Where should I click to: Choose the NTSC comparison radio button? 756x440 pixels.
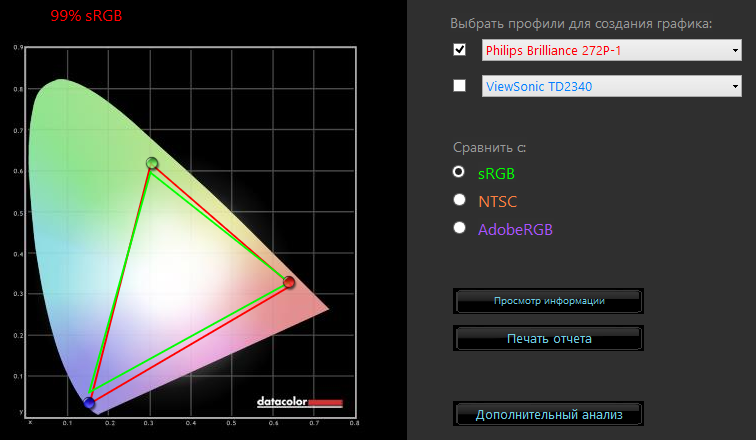pyautogui.click(x=460, y=200)
